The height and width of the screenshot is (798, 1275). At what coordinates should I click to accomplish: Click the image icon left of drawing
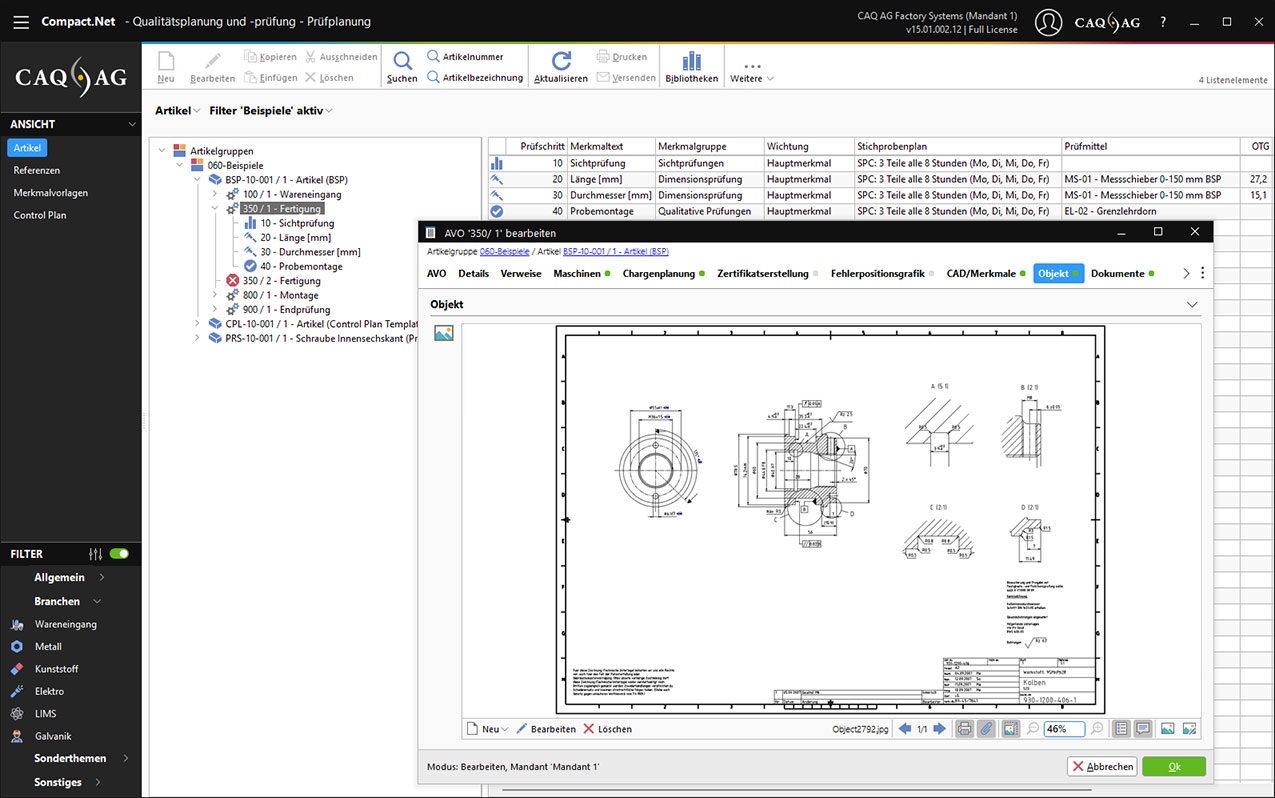(444, 334)
